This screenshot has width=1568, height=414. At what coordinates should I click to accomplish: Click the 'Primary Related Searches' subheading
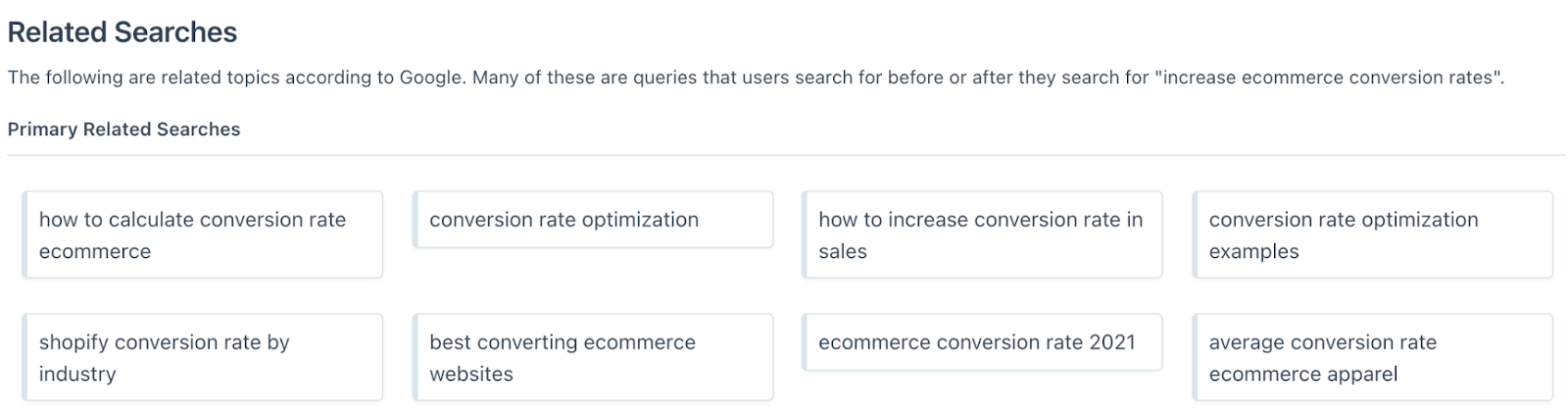tap(123, 129)
